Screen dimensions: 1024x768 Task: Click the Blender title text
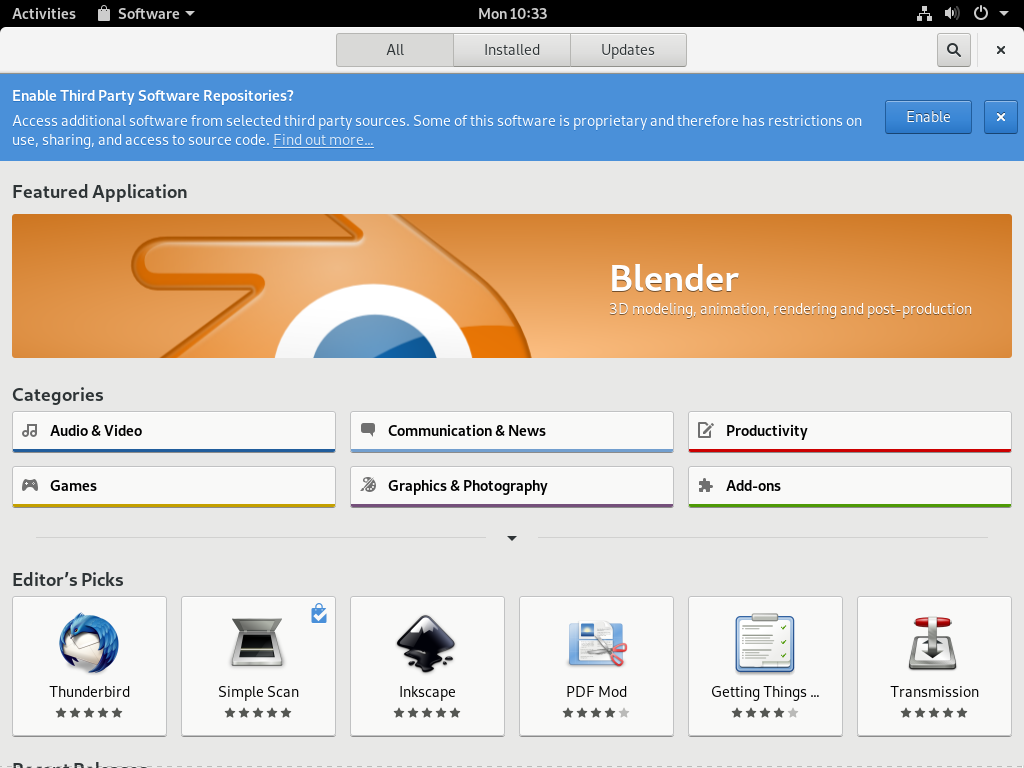tap(674, 279)
